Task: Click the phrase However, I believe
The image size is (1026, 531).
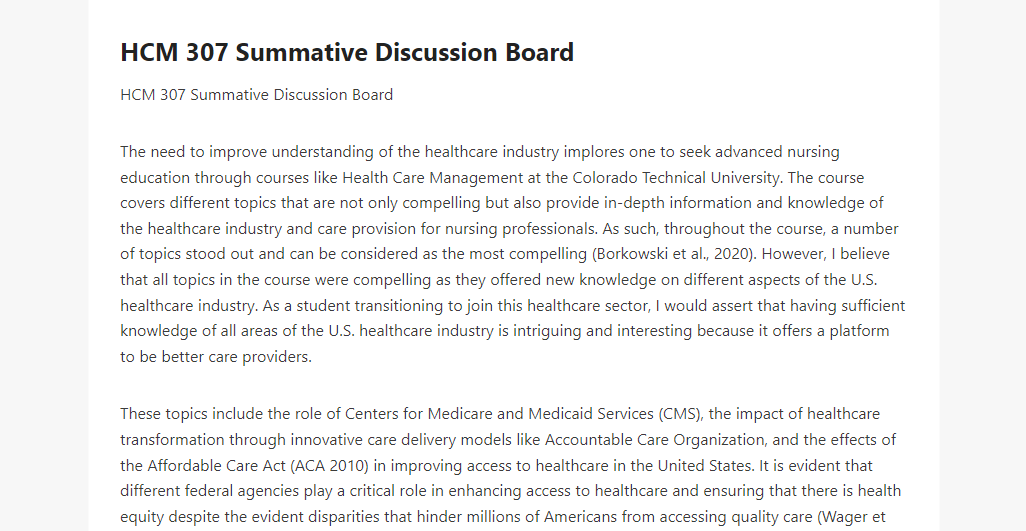Action: tap(826, 254)
